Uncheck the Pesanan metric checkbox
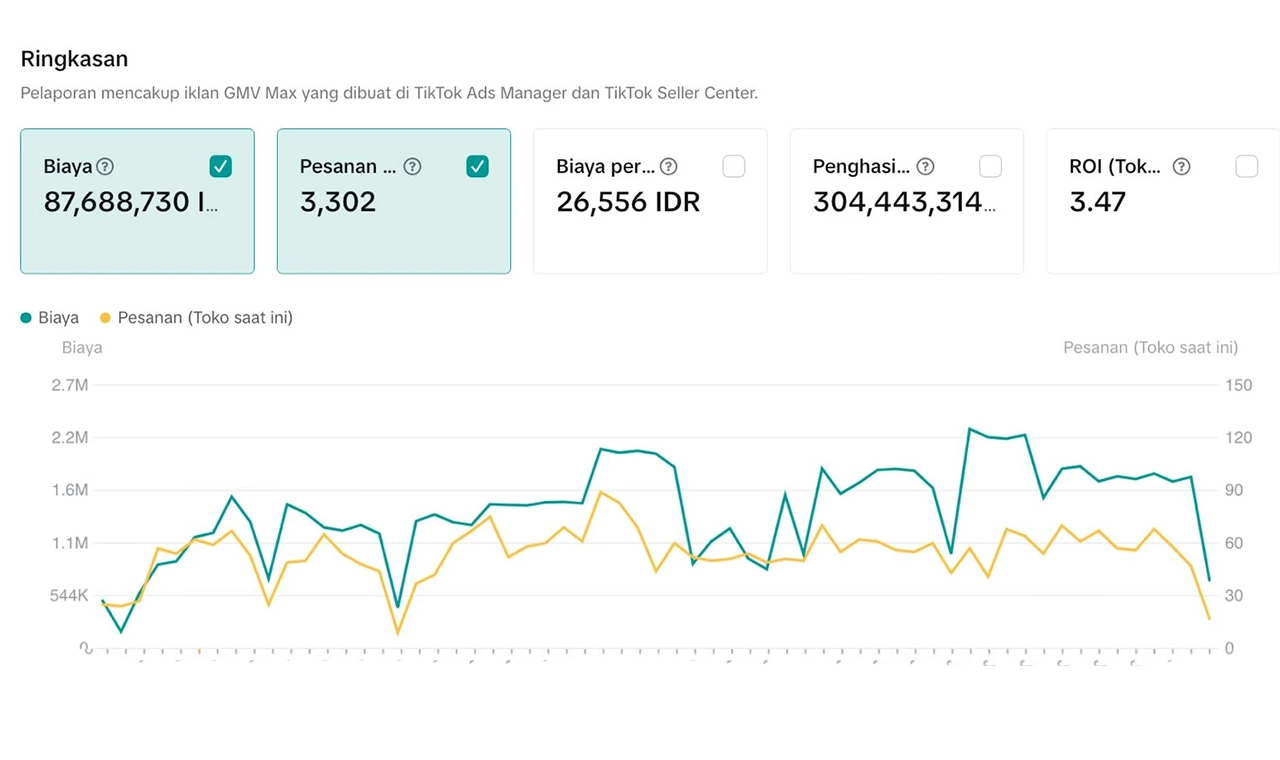The height and width of the screenshot is (760, 1280). [478, 167]
